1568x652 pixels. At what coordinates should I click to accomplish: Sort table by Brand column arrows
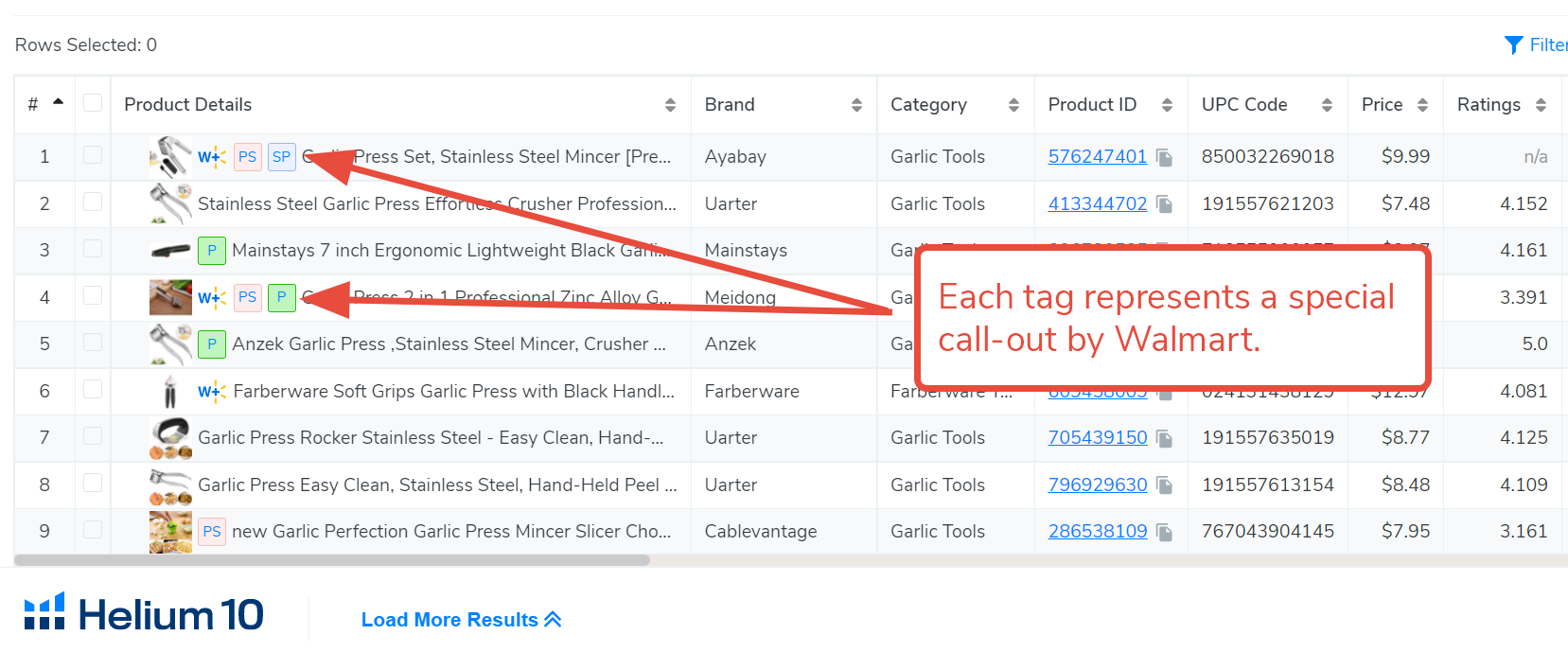(856, 105)
